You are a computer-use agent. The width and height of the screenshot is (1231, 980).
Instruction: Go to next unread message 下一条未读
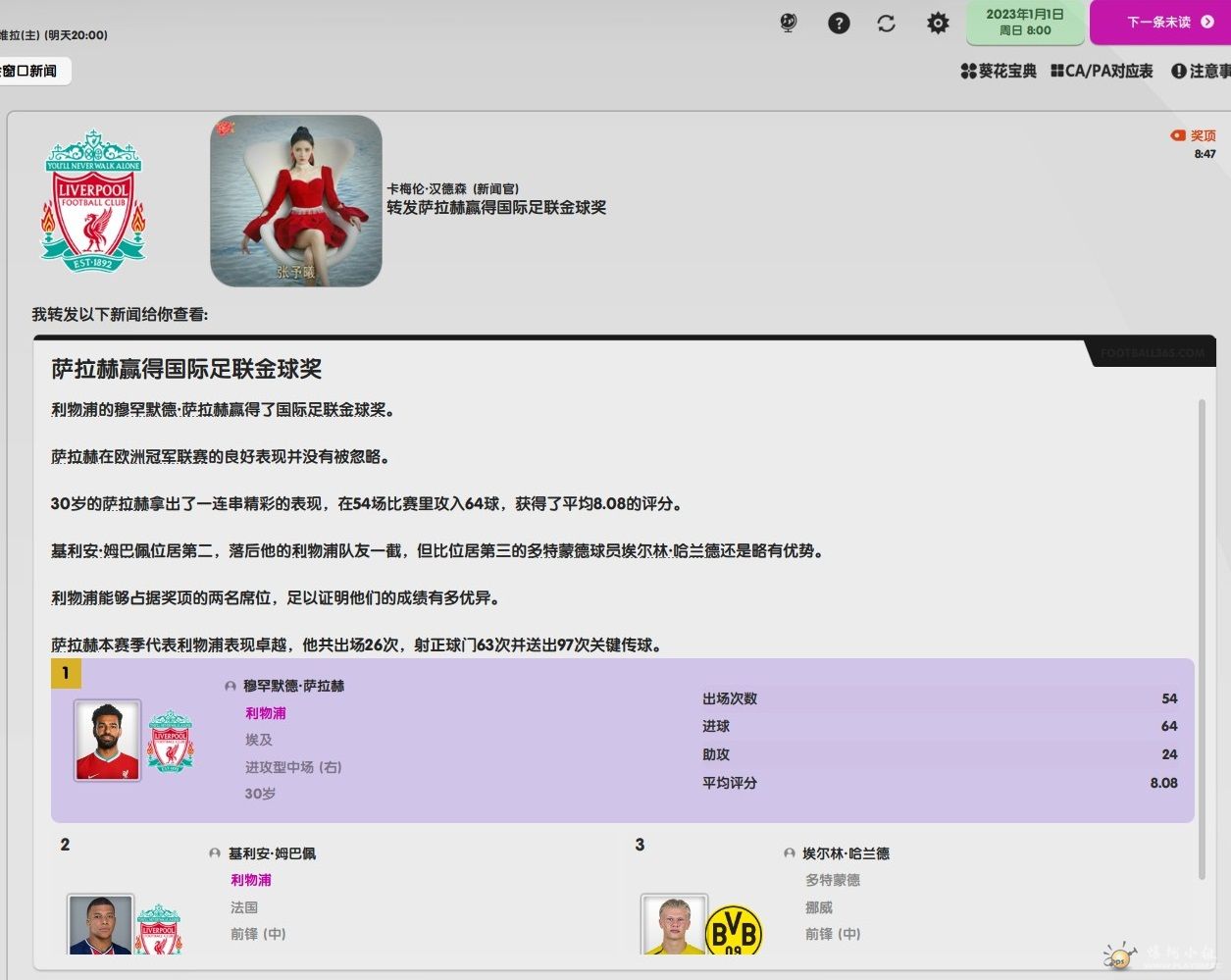[x=1160, y=22]
